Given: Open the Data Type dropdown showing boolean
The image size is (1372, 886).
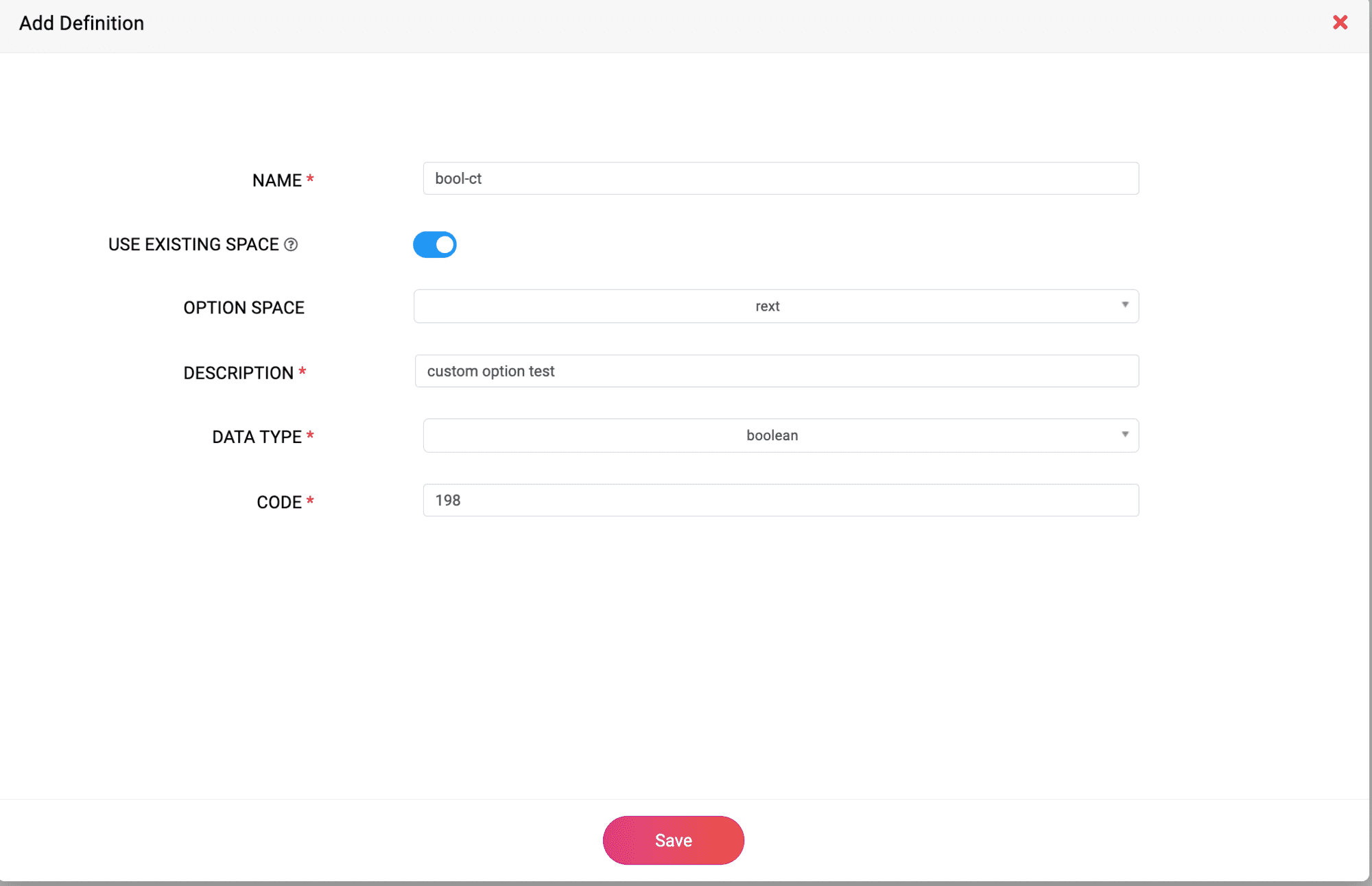Looking at the screenshot, I should coord(772,435).
